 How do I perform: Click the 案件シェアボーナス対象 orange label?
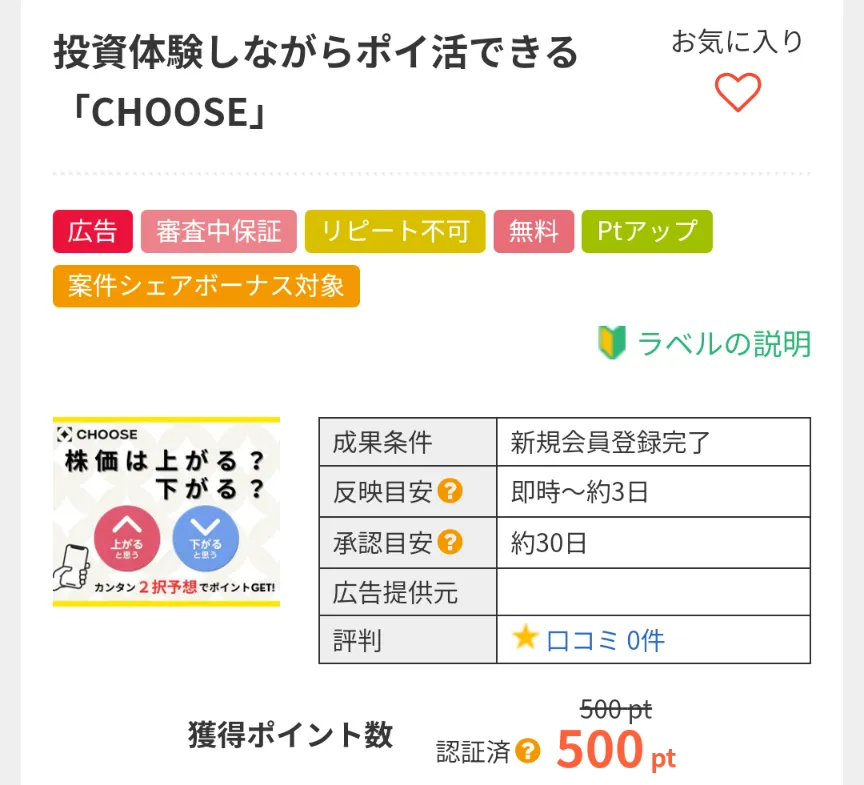point(206,286)
